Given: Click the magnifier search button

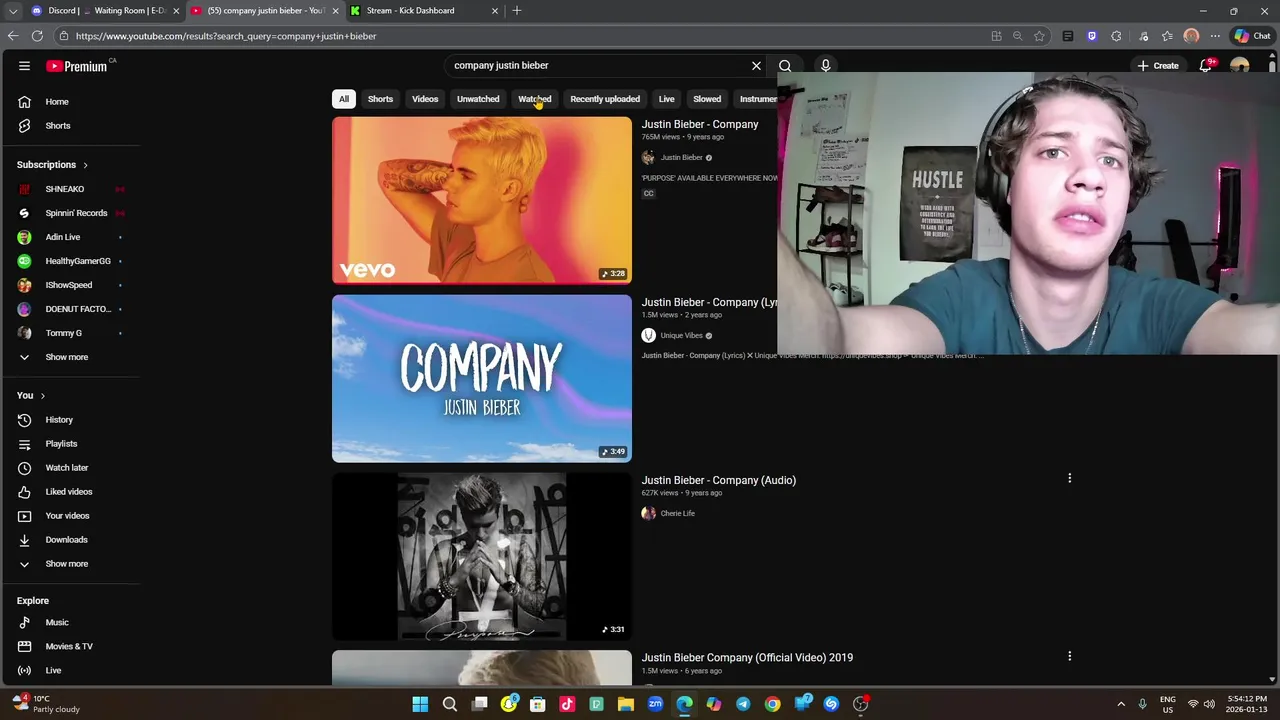Looking at the screenshot, I should coord(785,66).
